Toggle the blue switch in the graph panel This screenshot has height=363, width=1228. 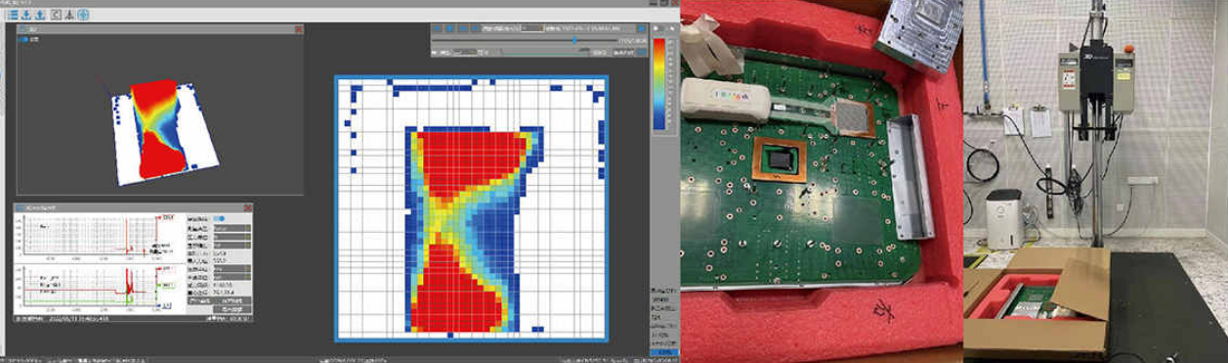(219, 218)
